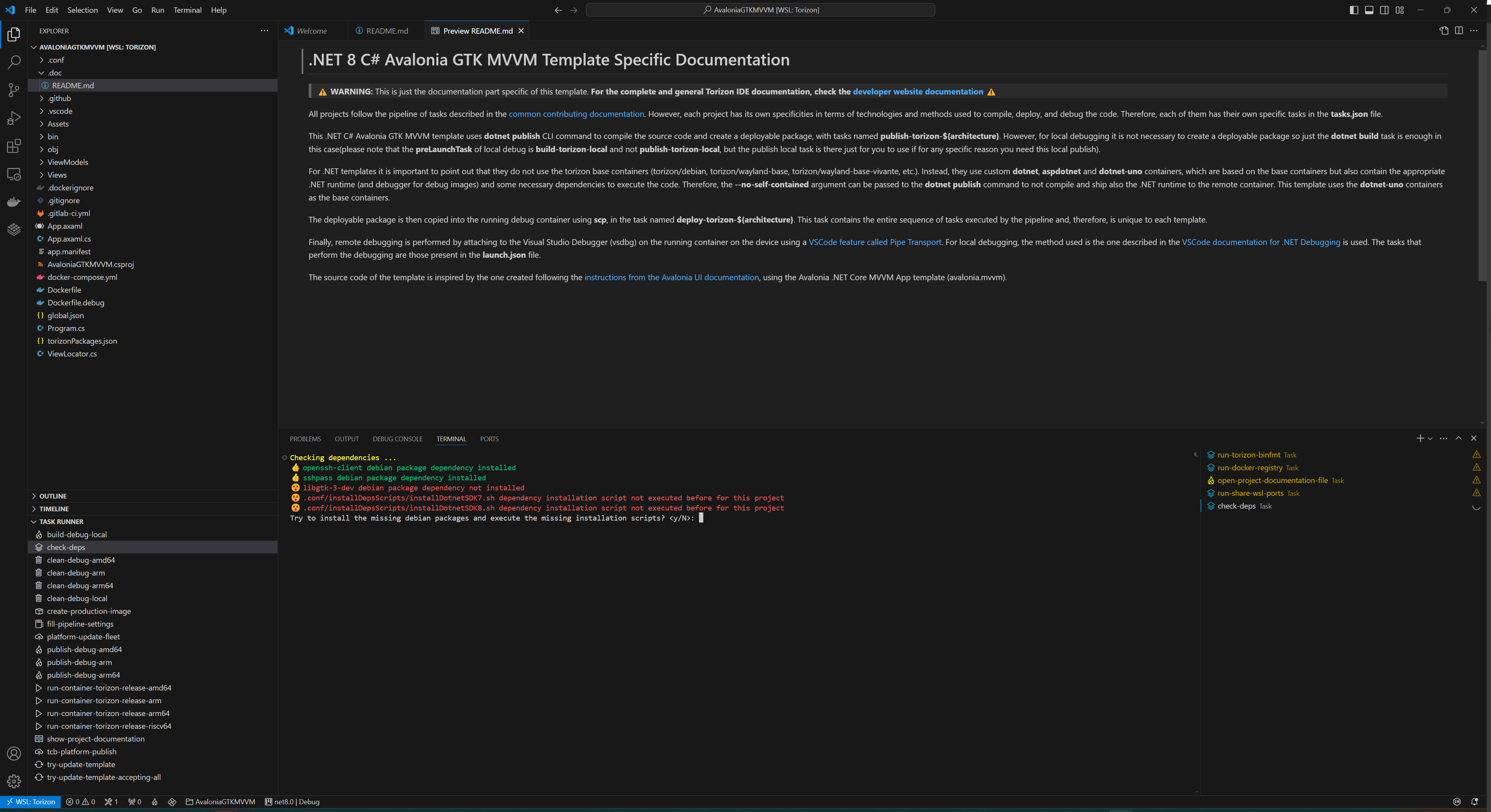
Task: Open the Search view in activity bar
Action: point(14,62)
